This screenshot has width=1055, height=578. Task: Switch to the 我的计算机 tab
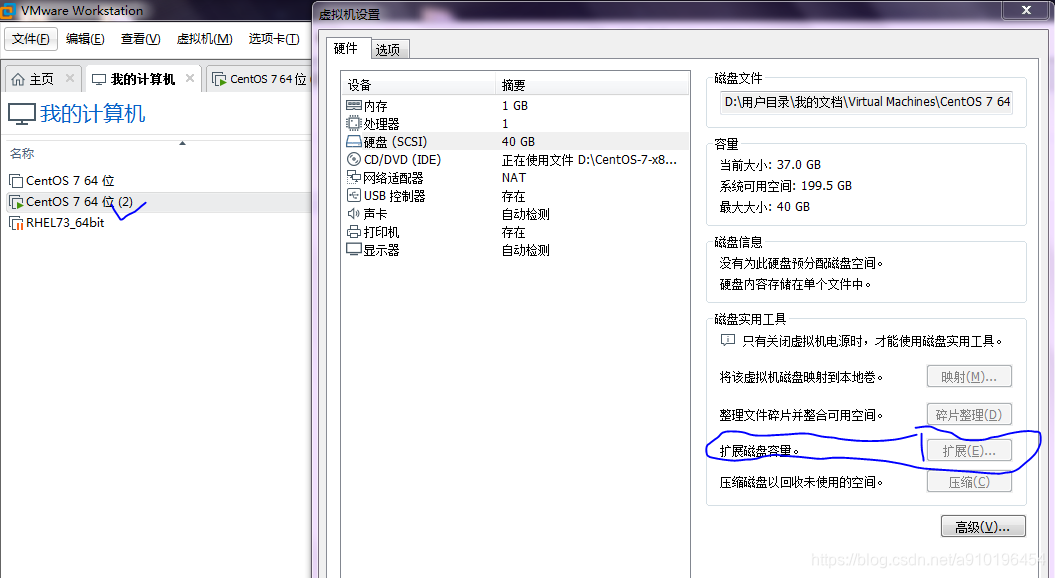143,79
